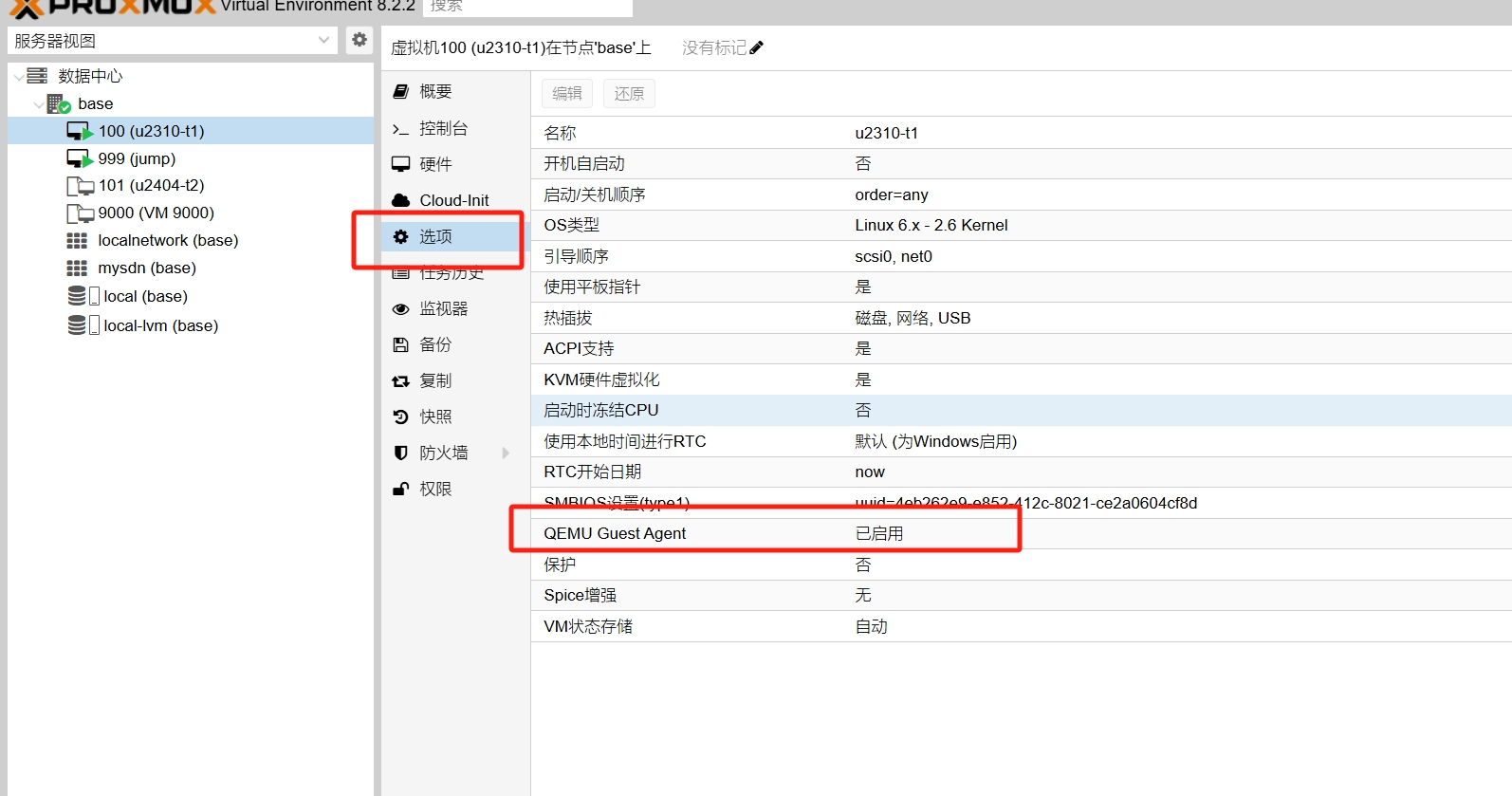Click the pencil icon to edit tags
1512x796 pixels.
point(756,47)
